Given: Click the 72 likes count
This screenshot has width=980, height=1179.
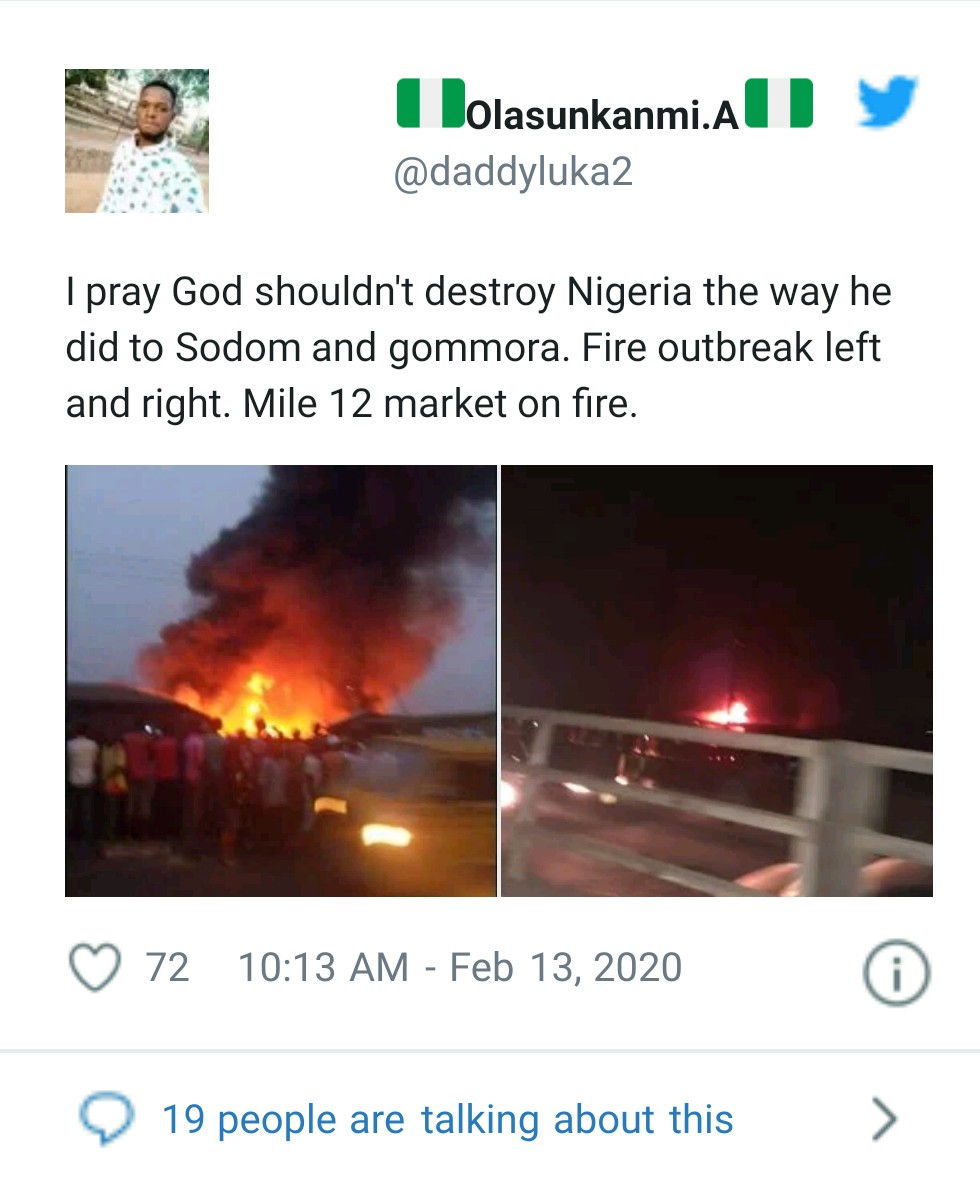Looking at the screenshot, I should [x=167, y=968].
